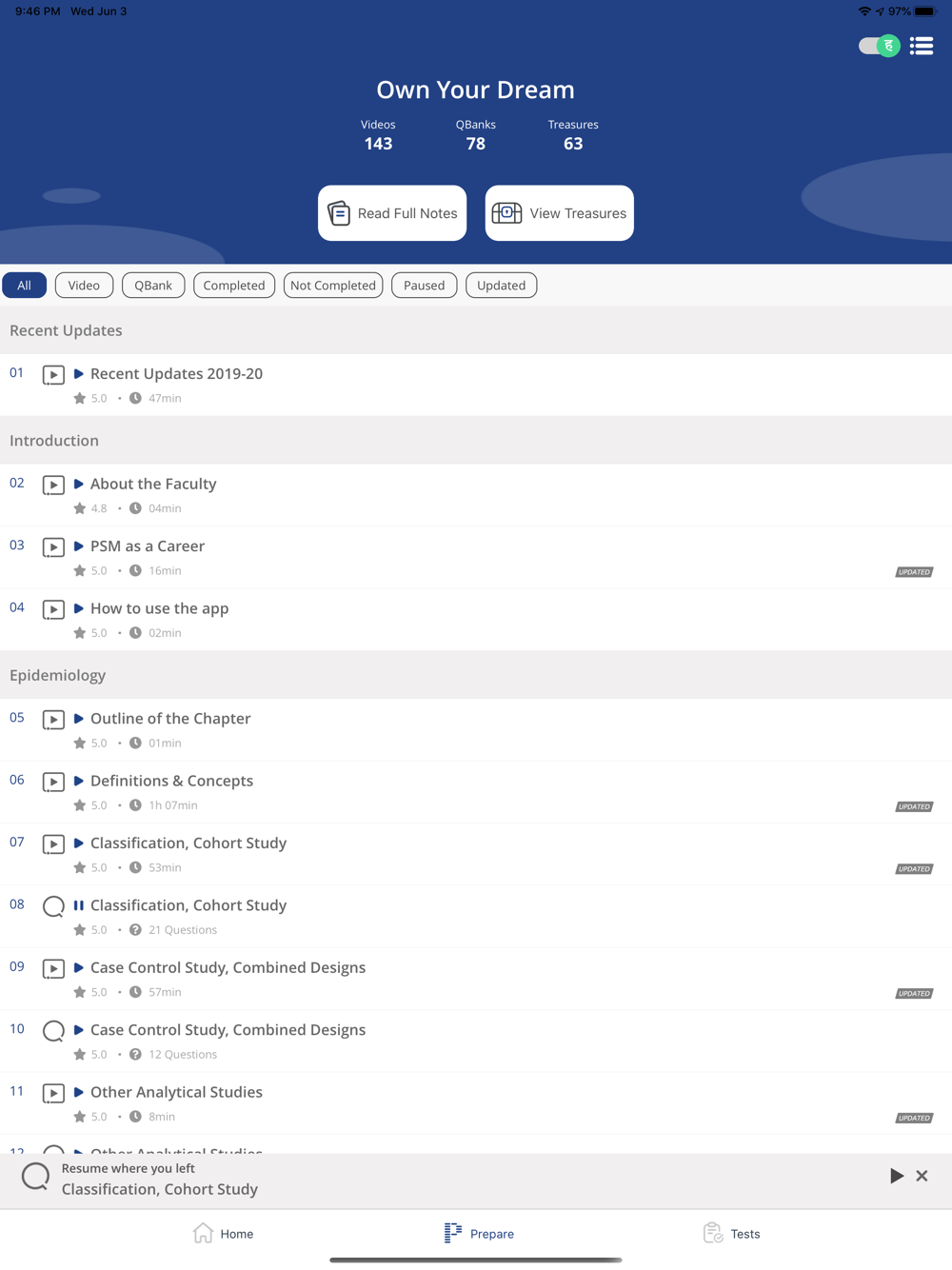
Task: Tap Wi-Fi icon in status bar
Action: [864, 11]
